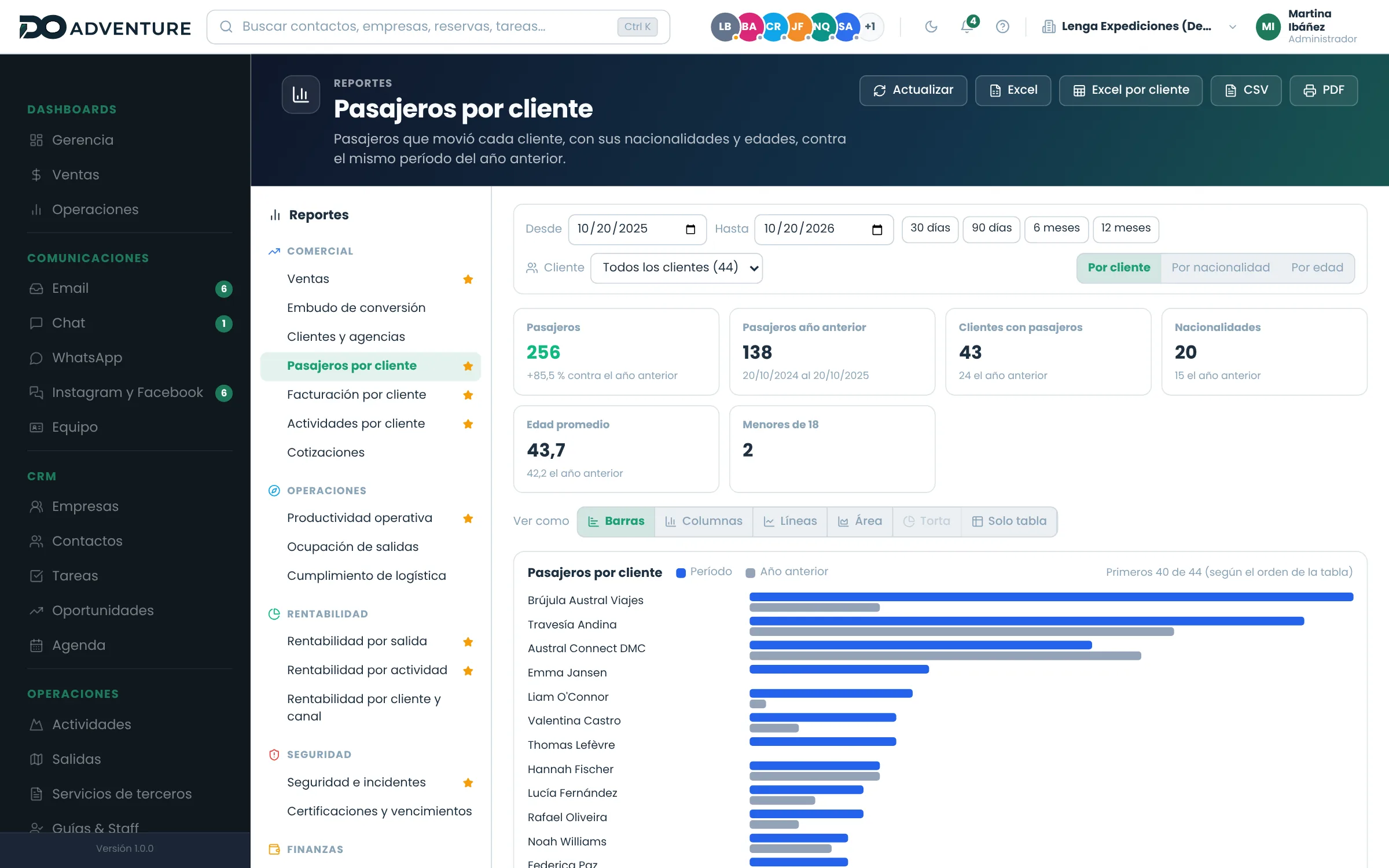The height and width of the screenshot is (868, 1389).
Task: Click the Hasta date calendar icon
Action: [x=877, y=229]
